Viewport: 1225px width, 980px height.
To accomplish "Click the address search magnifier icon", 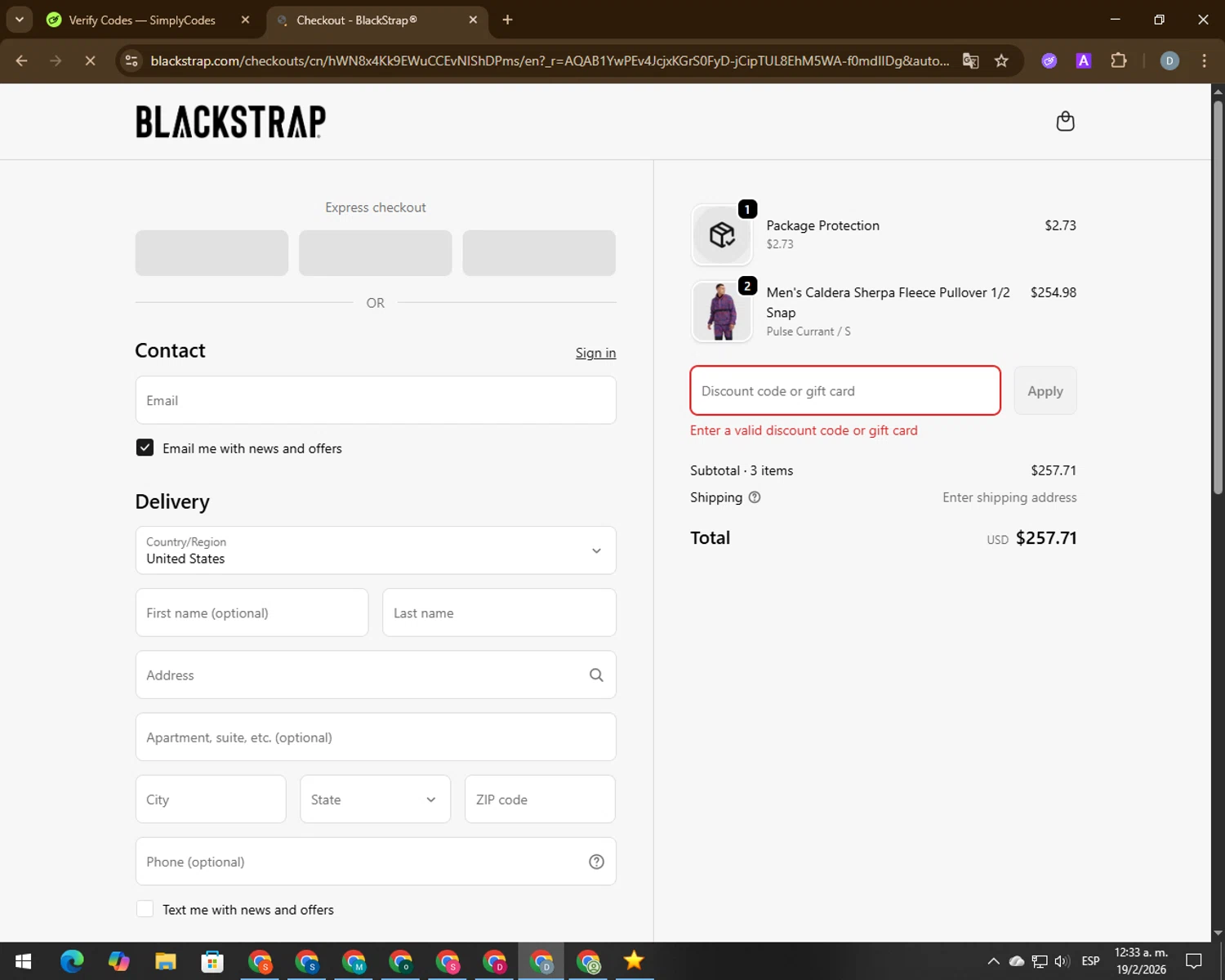I will click(x=596, y=675).
